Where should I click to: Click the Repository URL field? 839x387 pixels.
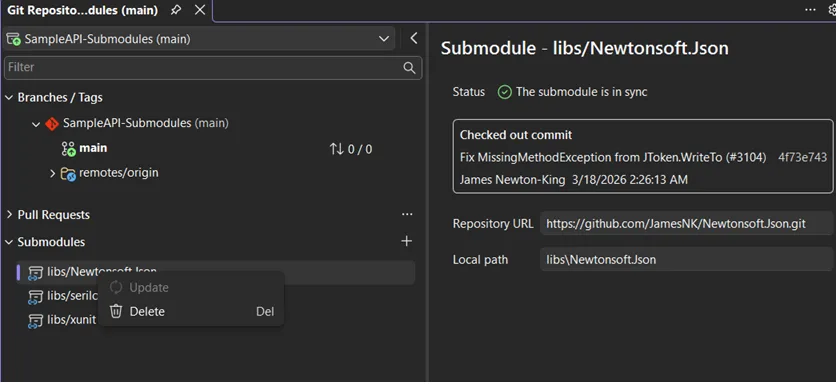click(x=687, y=223)
